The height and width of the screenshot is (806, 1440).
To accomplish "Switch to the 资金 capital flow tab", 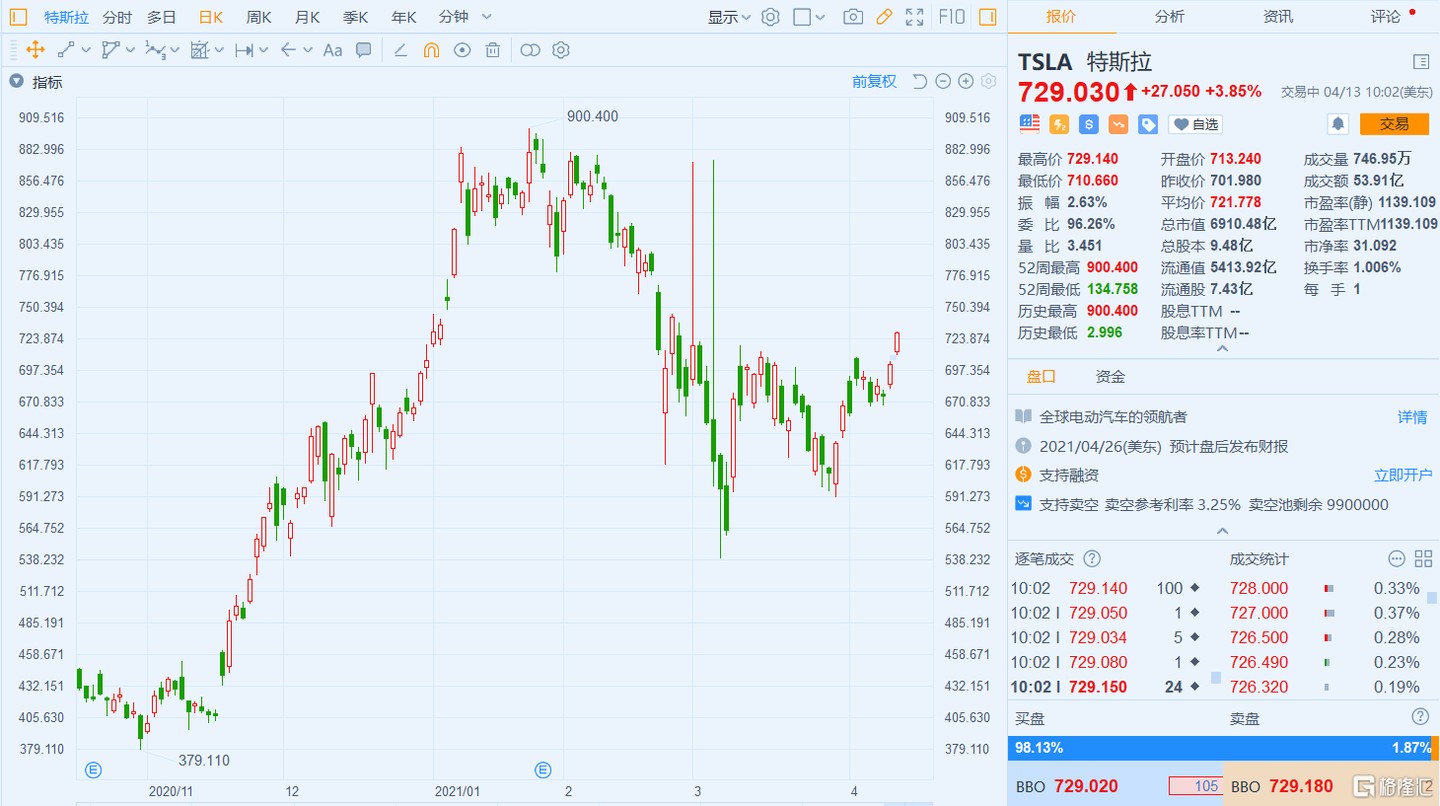I will click(1111, 377).
